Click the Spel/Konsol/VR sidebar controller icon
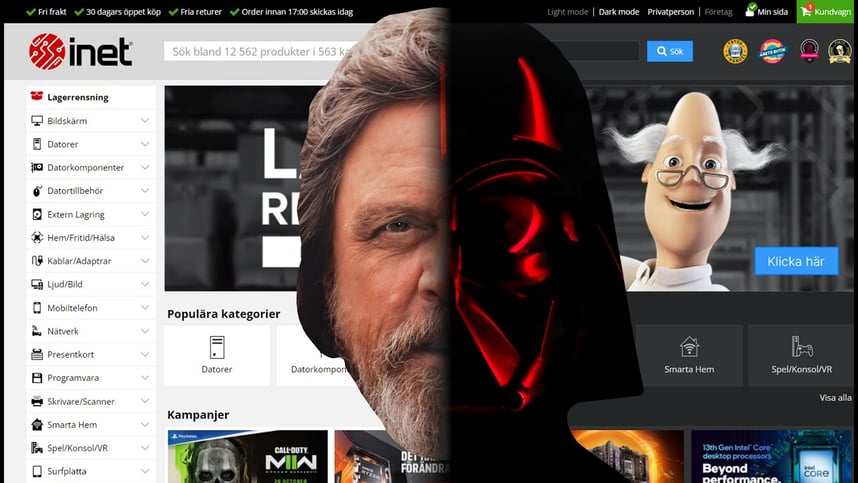Image resolution: width=858 pixels, height=483 pixels. 37,448
